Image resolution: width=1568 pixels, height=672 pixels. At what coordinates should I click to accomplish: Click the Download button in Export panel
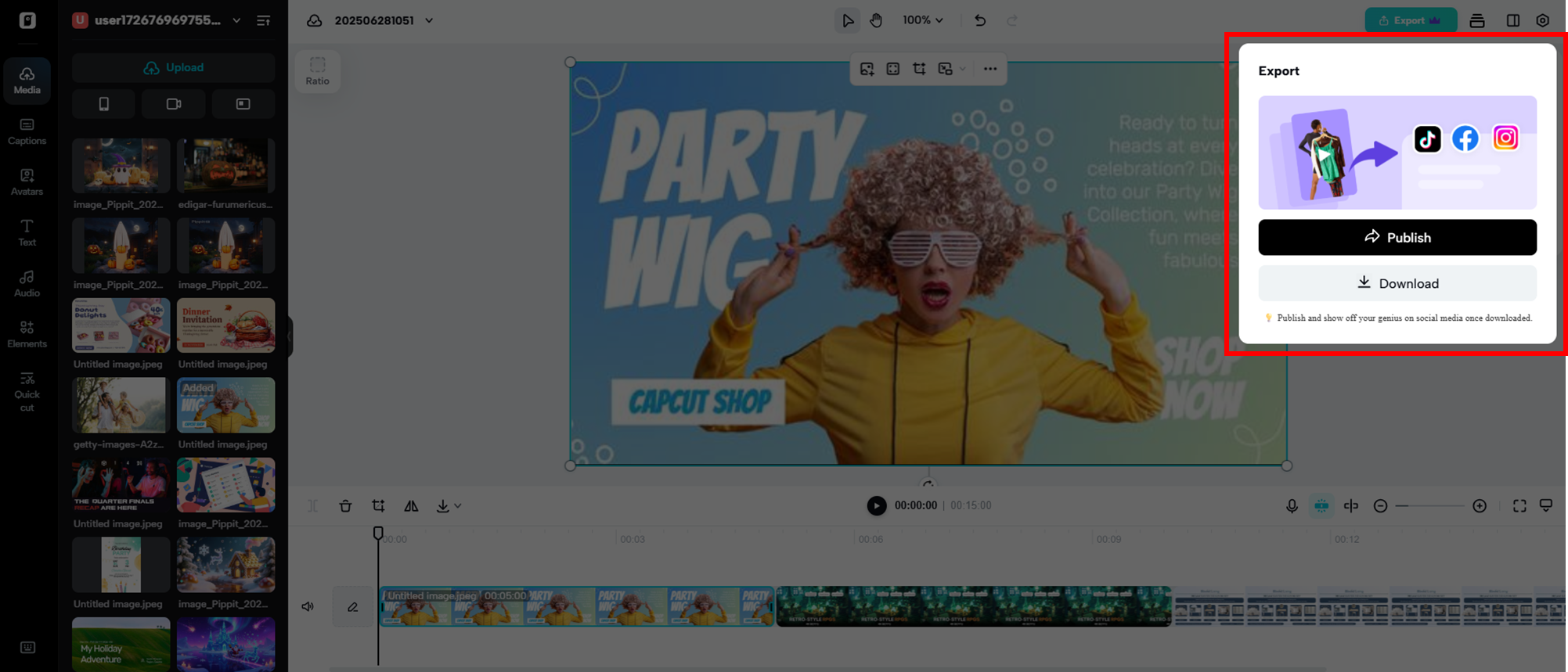pos(1397,283)
